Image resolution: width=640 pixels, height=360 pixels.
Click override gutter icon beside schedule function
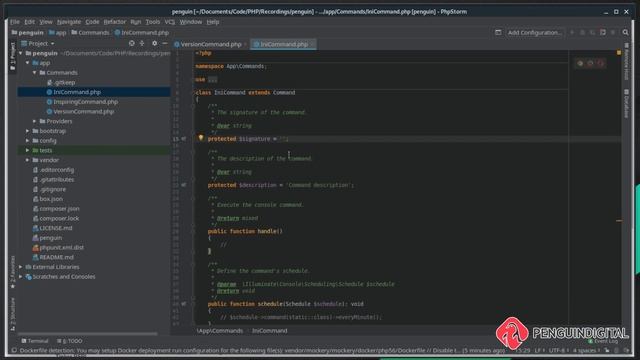[184, 304]
